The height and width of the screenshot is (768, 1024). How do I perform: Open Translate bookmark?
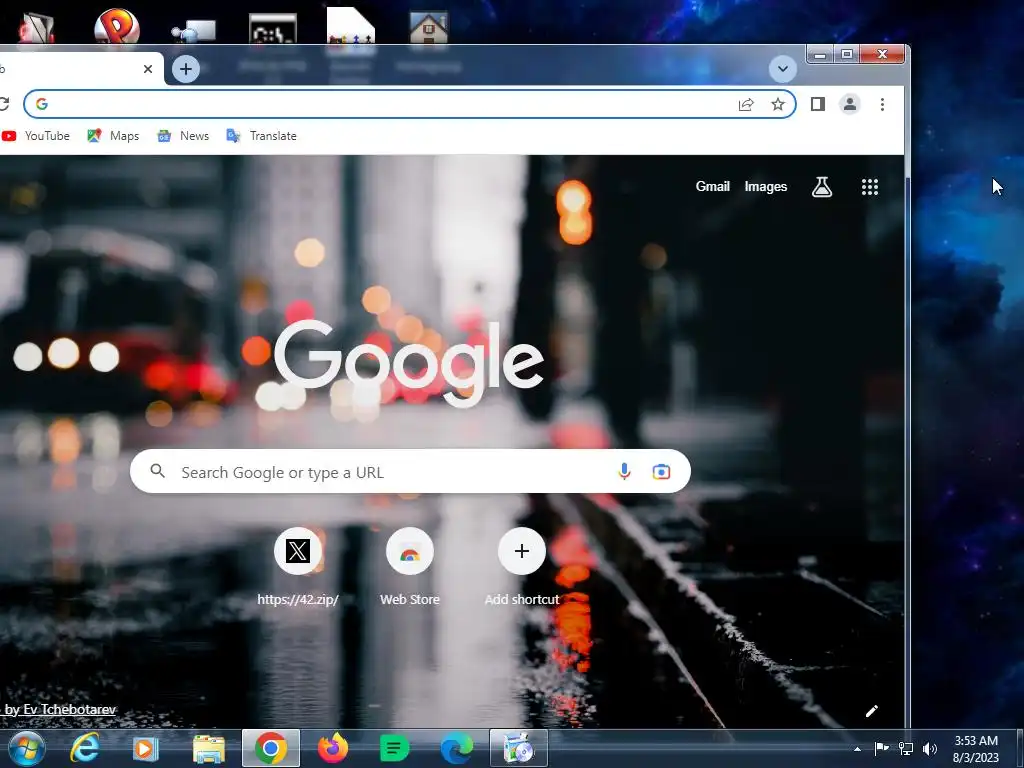click(x=261, y=136)
